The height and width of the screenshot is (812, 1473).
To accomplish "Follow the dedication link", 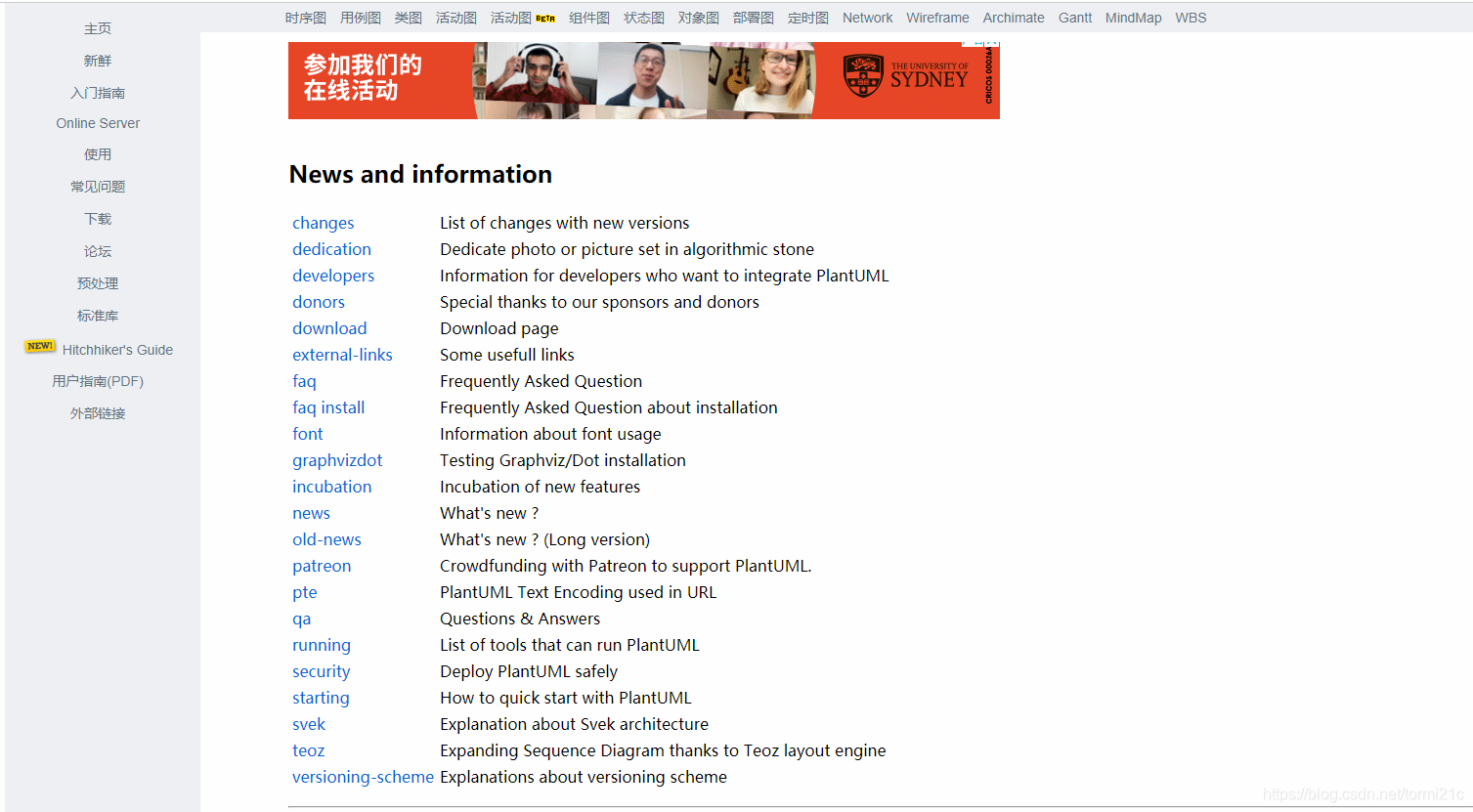I will (x=331, y=249).
